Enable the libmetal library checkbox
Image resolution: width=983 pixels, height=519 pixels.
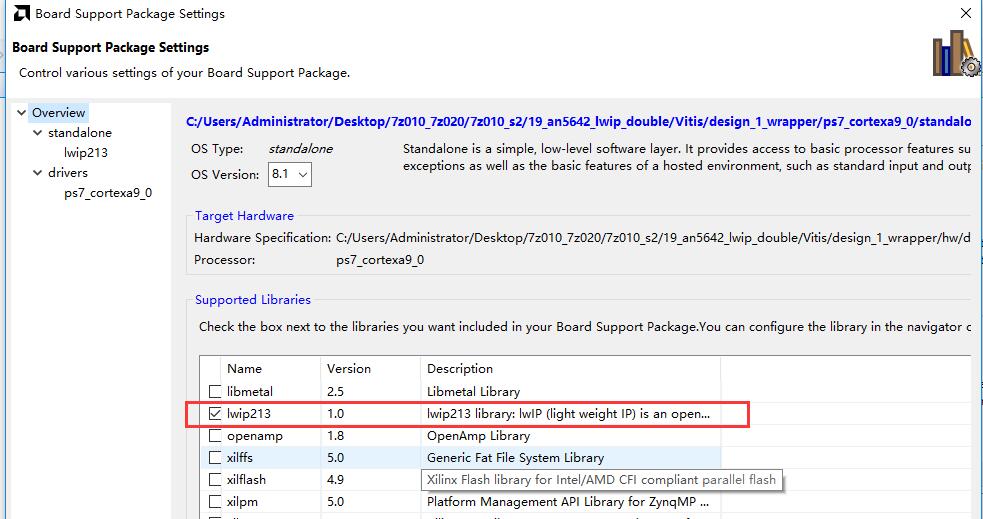[215, 392]
